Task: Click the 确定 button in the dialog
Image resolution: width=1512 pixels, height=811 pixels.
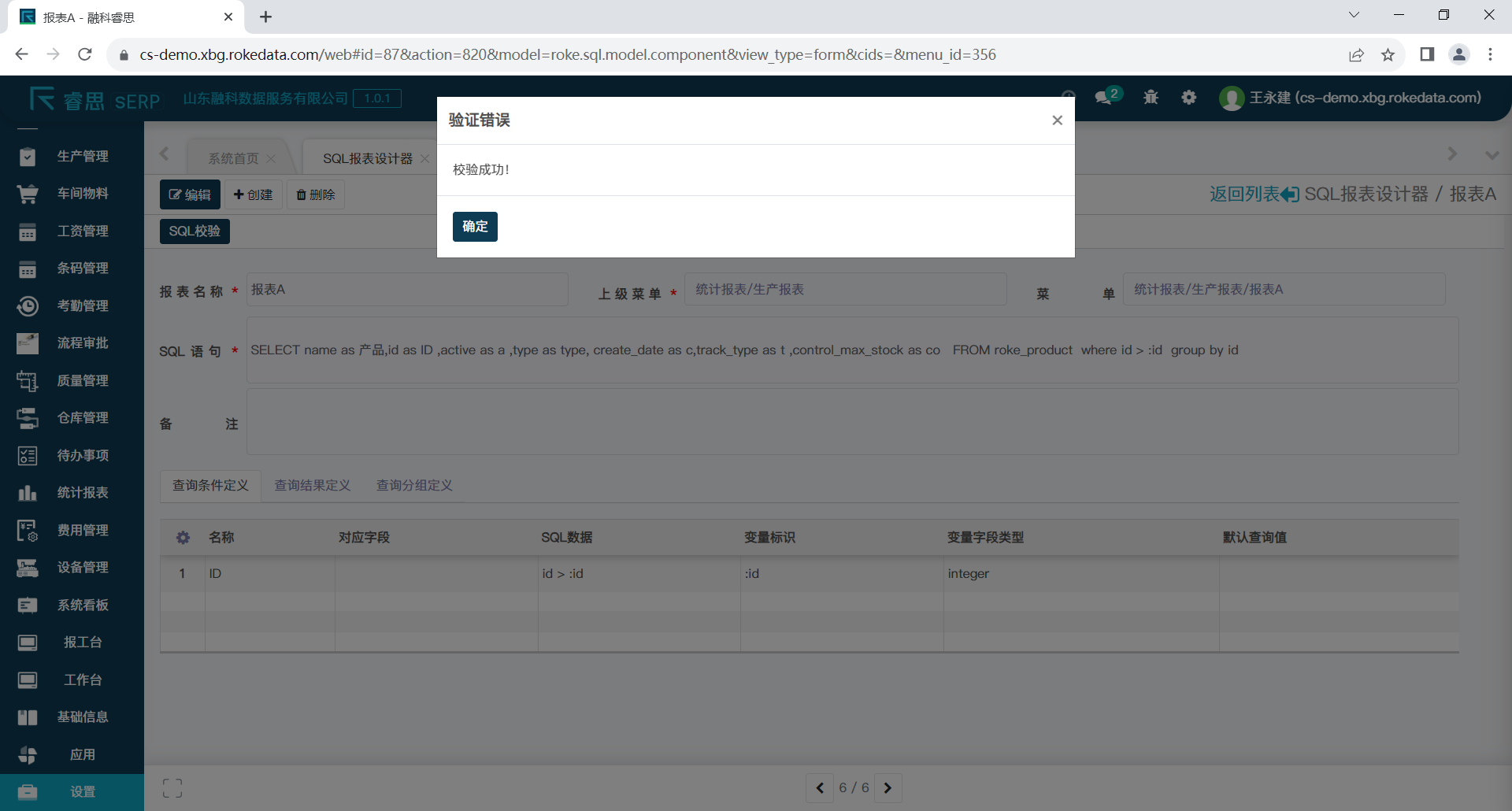Action: point(474,227)
